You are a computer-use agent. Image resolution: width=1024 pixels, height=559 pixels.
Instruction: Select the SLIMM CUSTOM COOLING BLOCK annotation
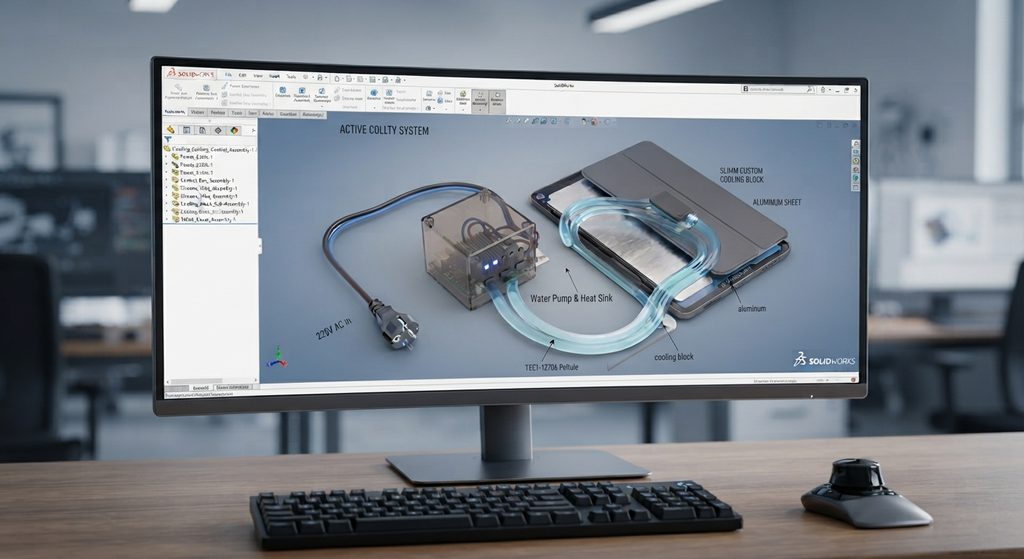[741, 175]
